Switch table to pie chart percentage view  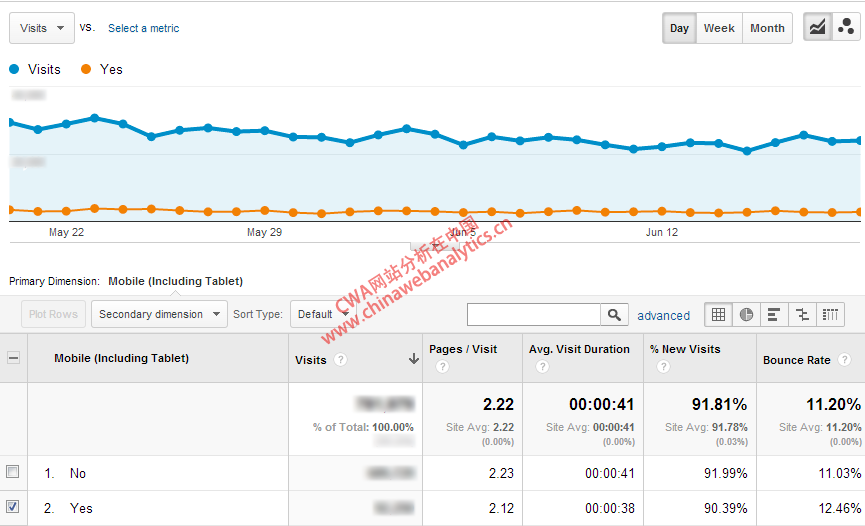746,314
